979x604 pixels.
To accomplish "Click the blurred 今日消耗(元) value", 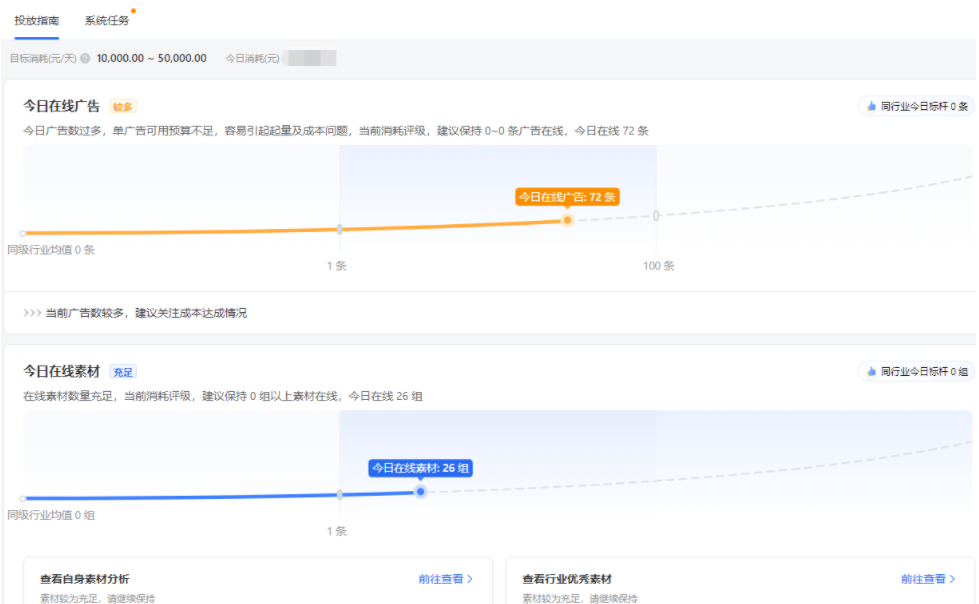I will (310, 58).
